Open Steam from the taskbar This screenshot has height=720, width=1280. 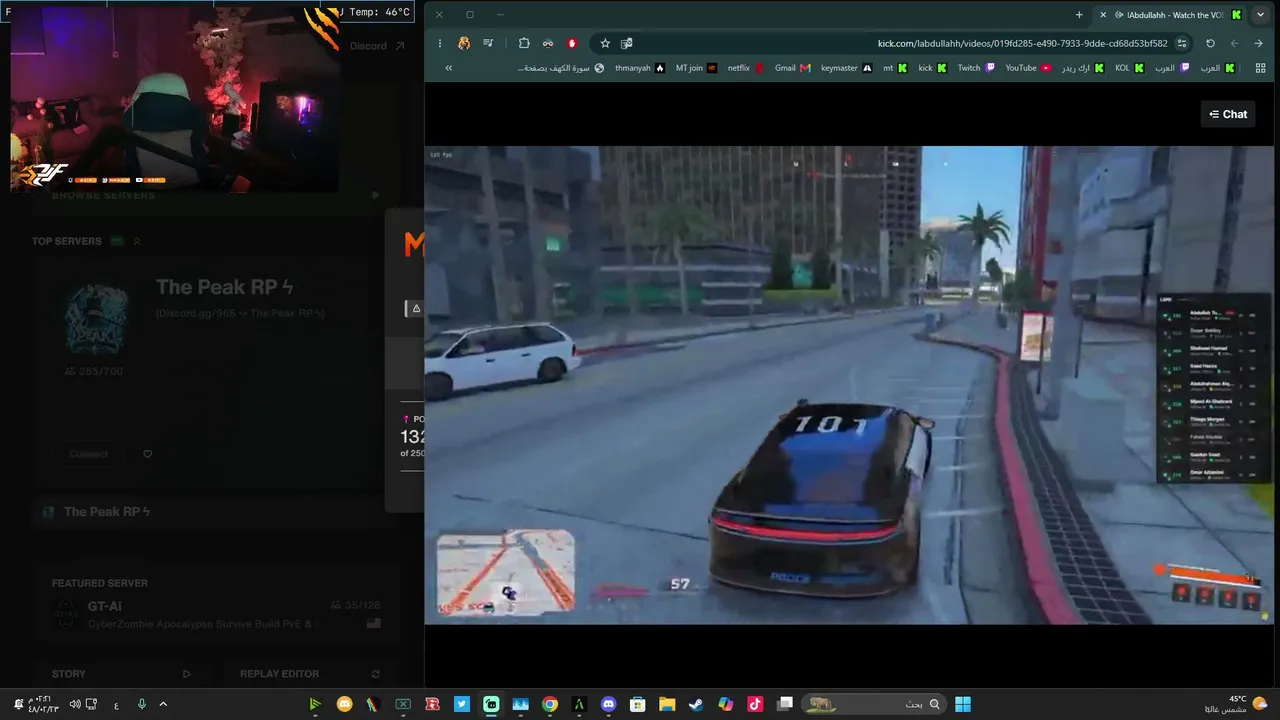[x=696, y=704]
